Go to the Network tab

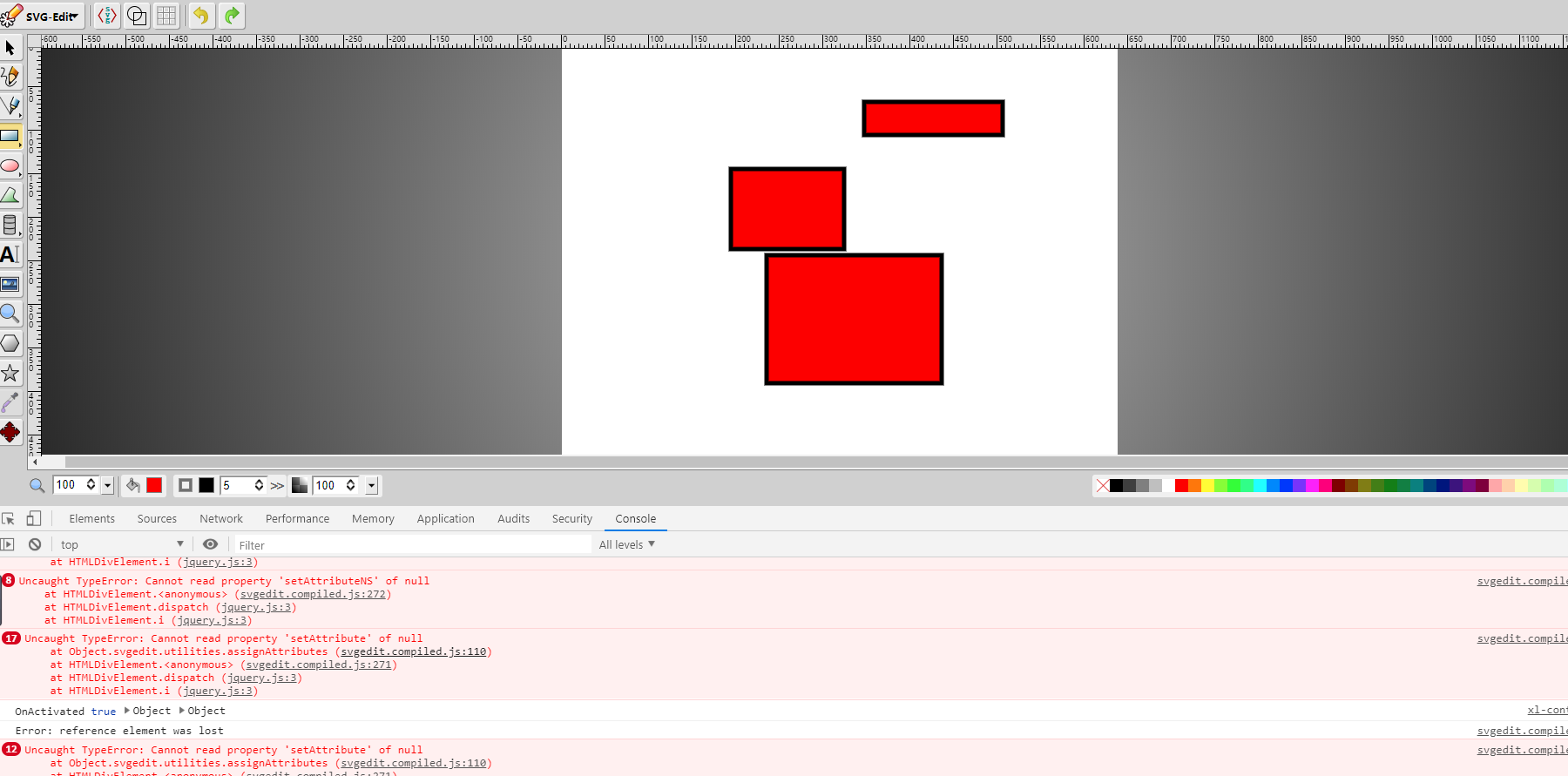(221, 518)
